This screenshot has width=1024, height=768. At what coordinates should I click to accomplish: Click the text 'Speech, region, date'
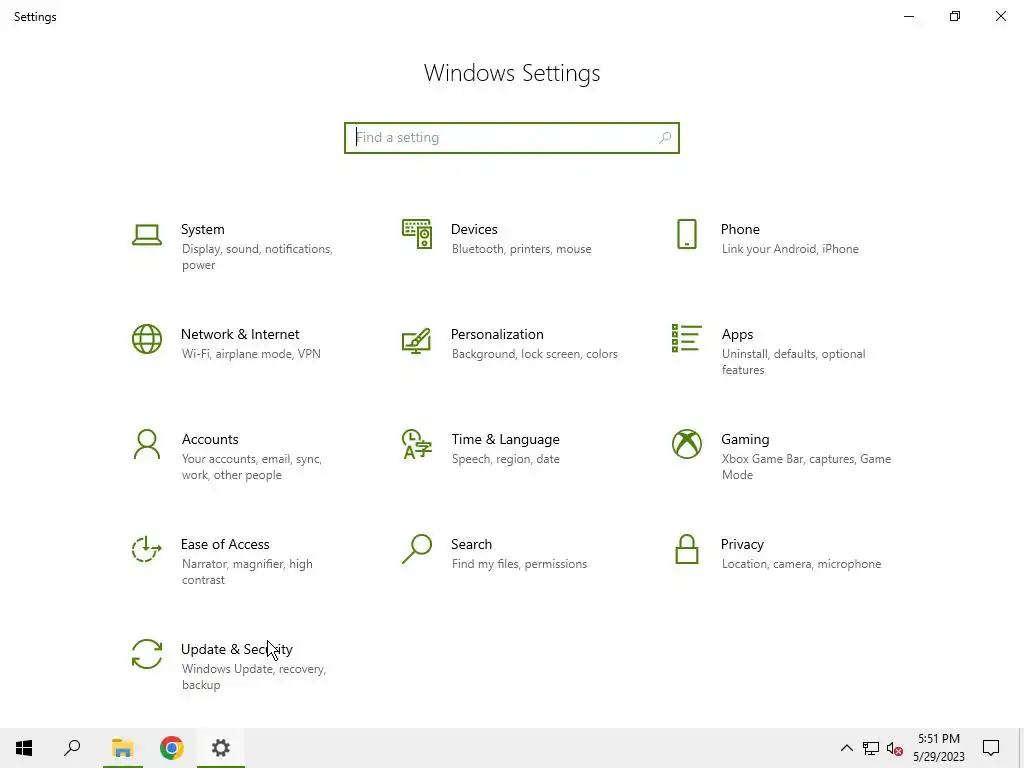[505, 459]
